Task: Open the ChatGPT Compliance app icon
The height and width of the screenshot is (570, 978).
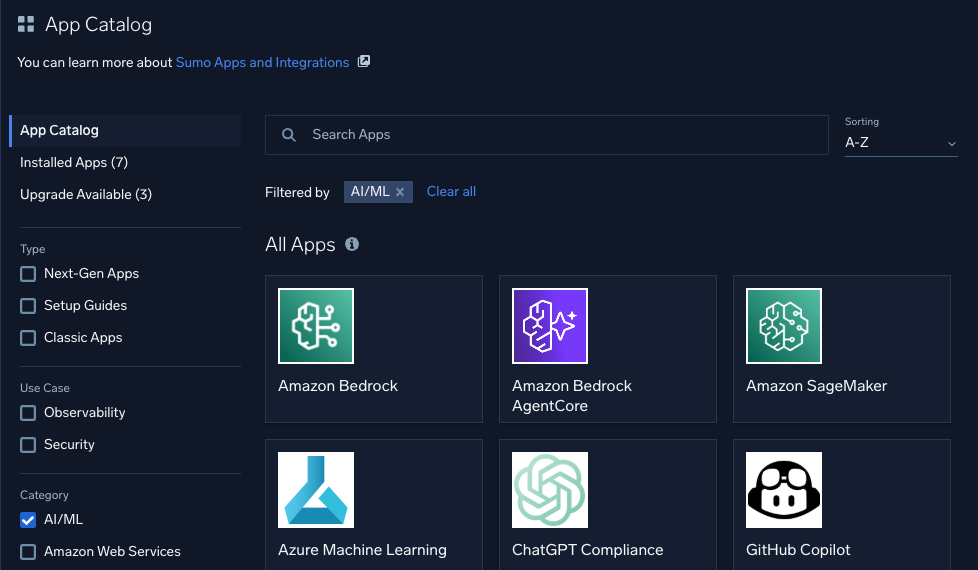Action: click(550, 490)
